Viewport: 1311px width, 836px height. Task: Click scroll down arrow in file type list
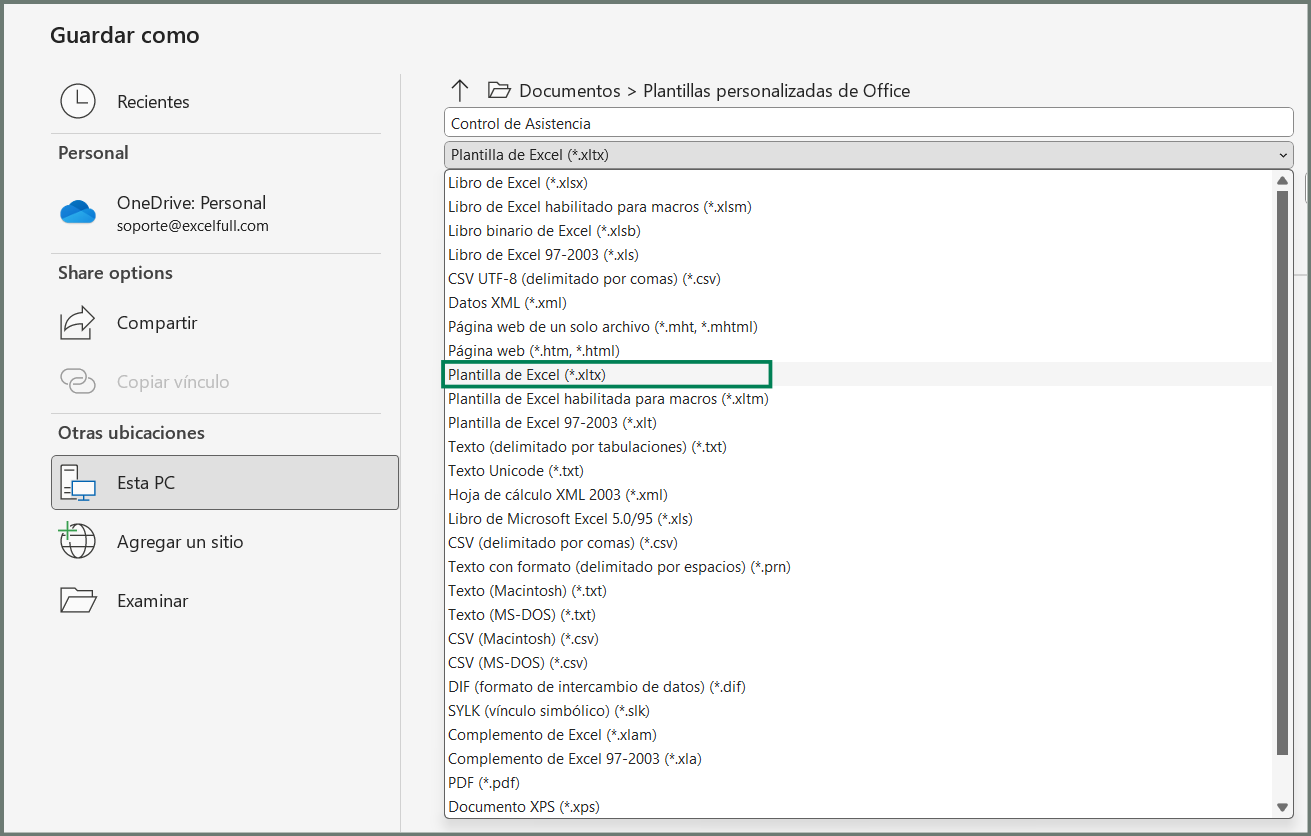point(1282,807)
